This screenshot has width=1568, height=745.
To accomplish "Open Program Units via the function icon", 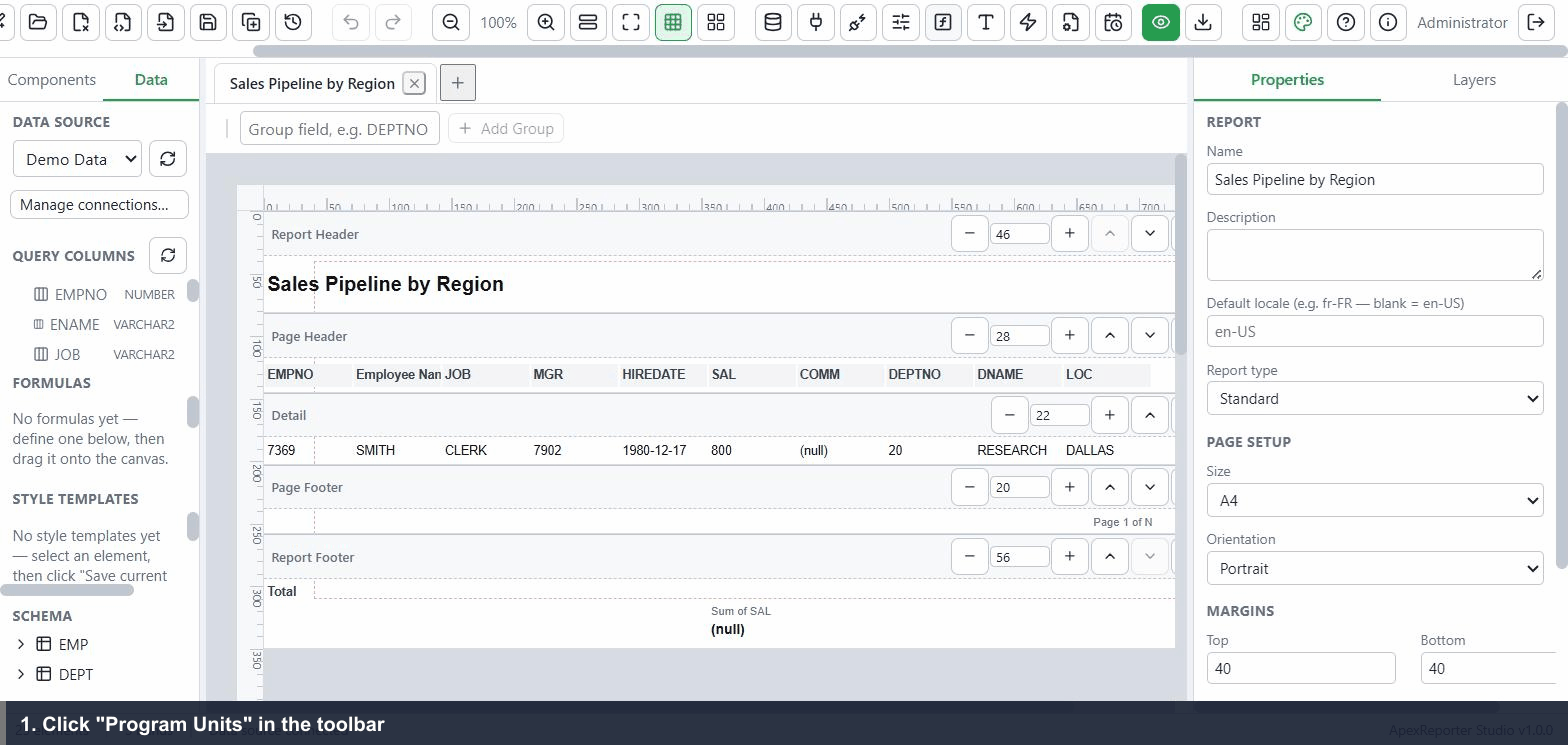I will tap(943, 22).
